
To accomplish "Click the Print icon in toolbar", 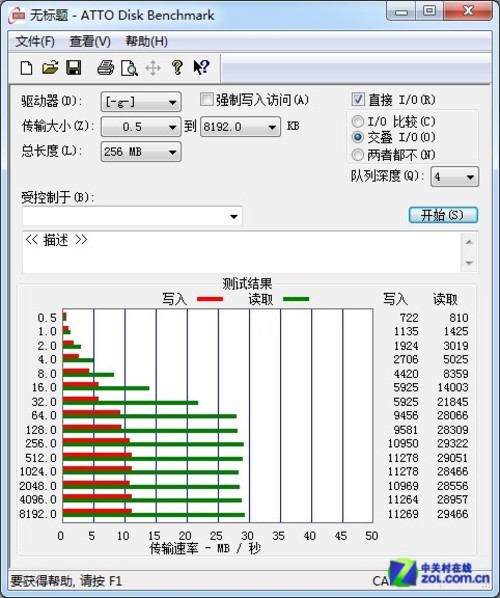I will [x=105, y=68].
